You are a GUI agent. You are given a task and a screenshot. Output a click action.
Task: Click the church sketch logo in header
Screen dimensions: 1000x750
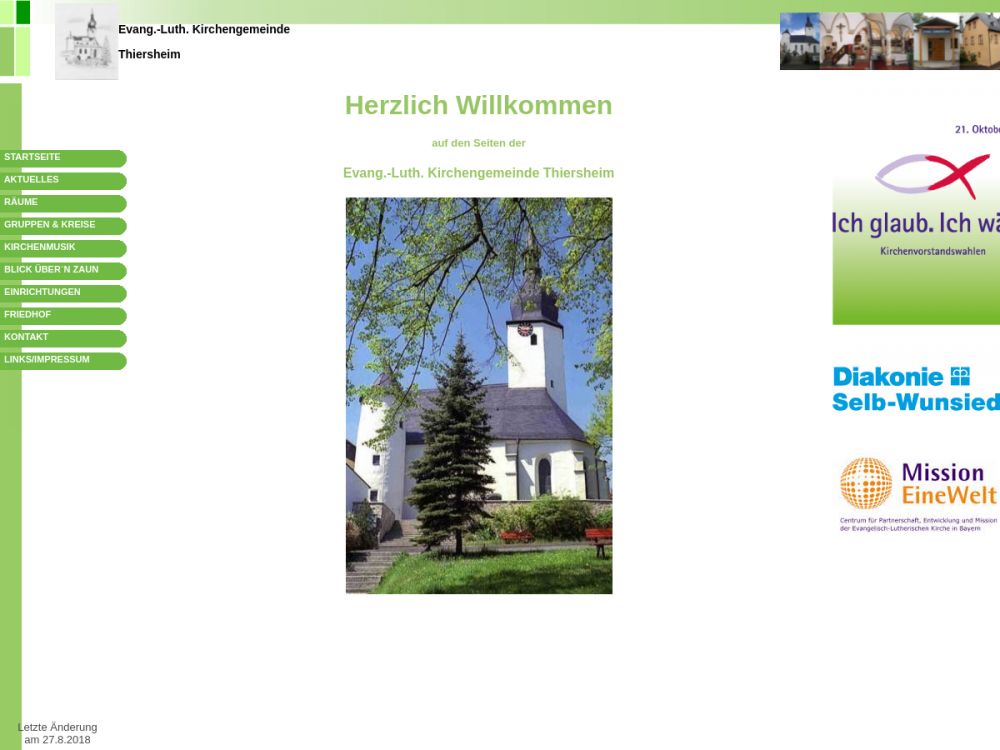(x=86, y=42)
